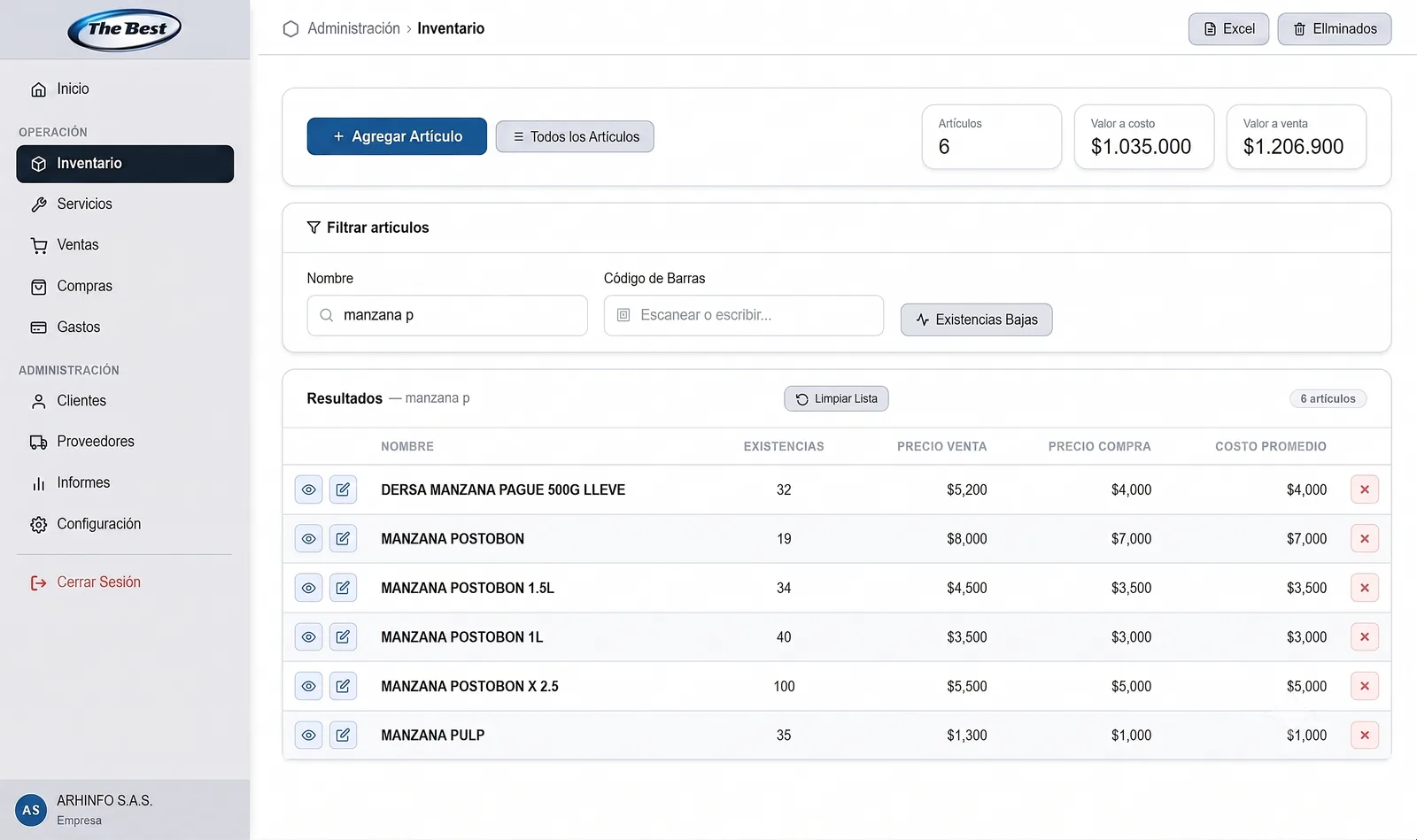Edit MANZANA POSTOBON X 2.5 item
Screen dimensions: 1417x840
344,686
